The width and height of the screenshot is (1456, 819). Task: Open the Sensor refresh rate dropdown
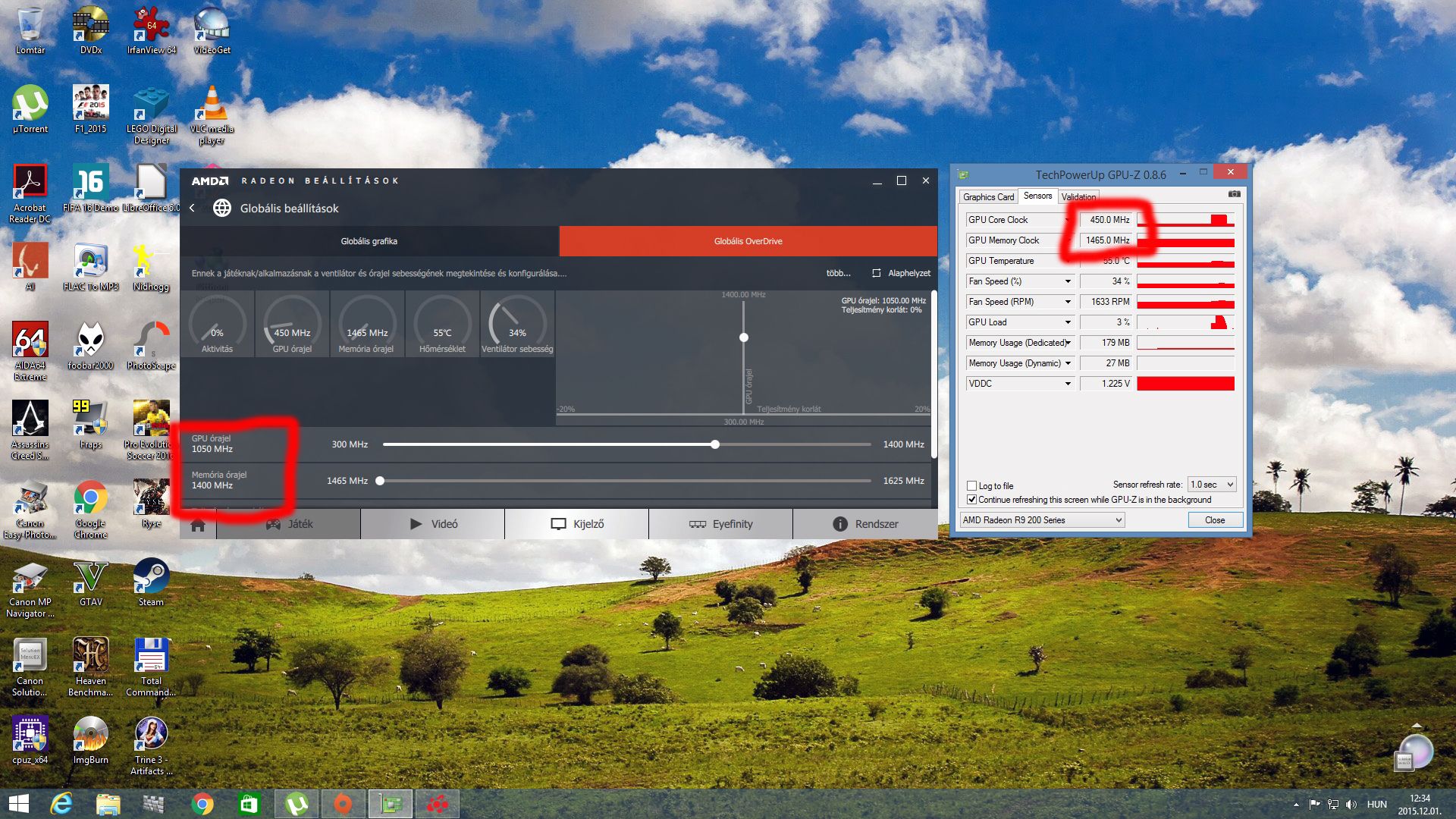[1212, 484]
